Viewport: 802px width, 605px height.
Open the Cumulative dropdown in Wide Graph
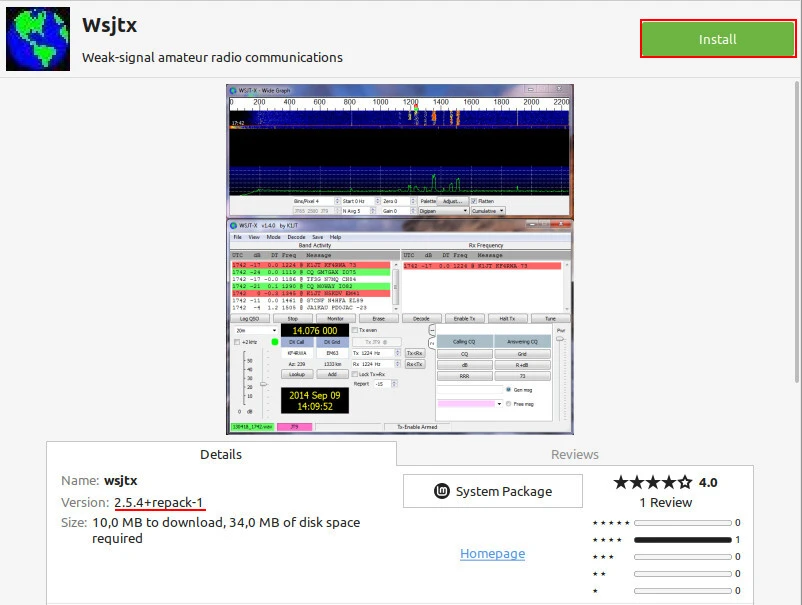[488, 211]
